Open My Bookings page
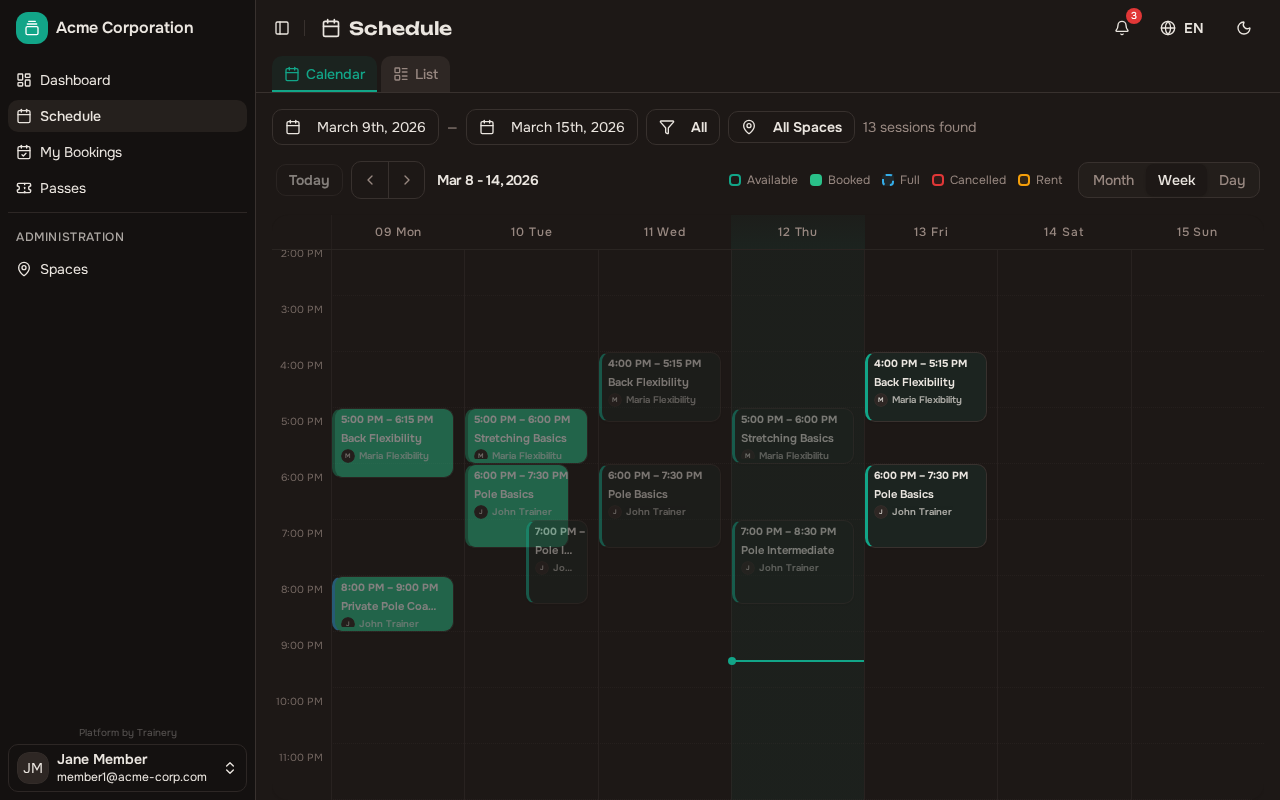Image resolution: width=1280 pixels, height=800 pixels. [x=127, y=152]
